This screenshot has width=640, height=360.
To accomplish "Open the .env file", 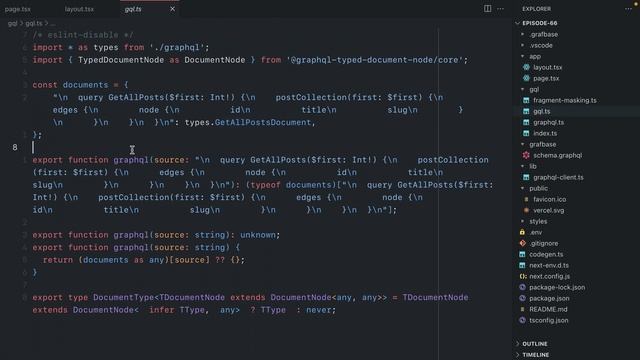I will coord(536,233).
